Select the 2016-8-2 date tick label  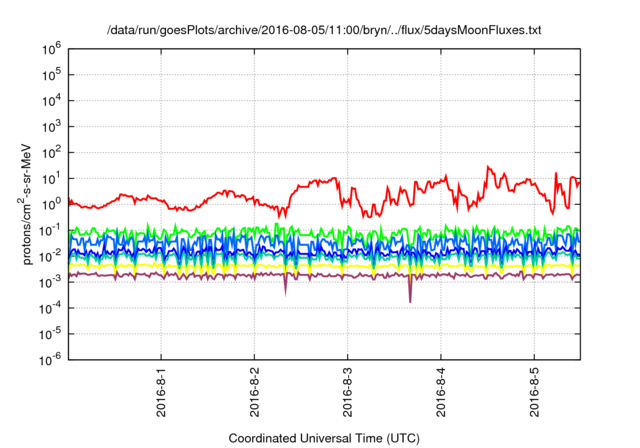[x=254, y=391]
